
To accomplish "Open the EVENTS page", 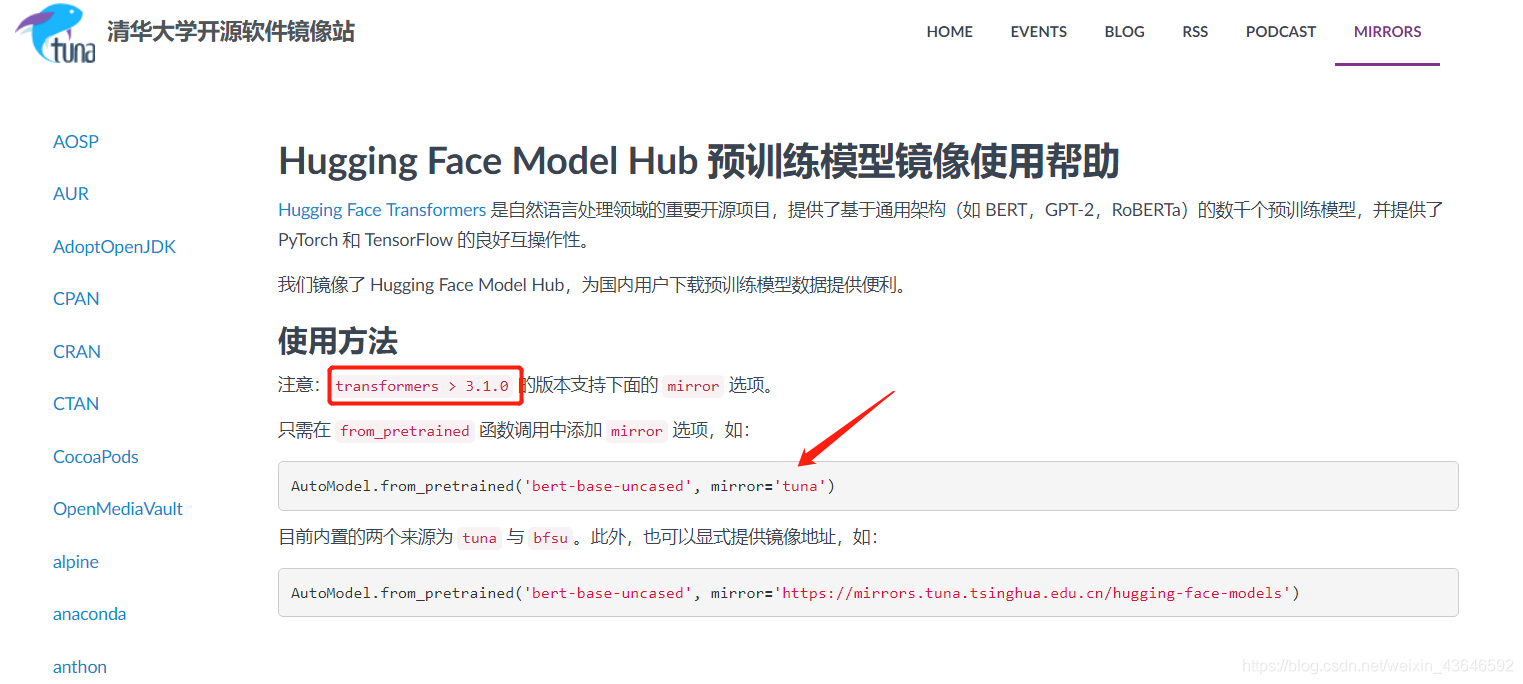I will pyautogui.click(x=1038, y=31).
